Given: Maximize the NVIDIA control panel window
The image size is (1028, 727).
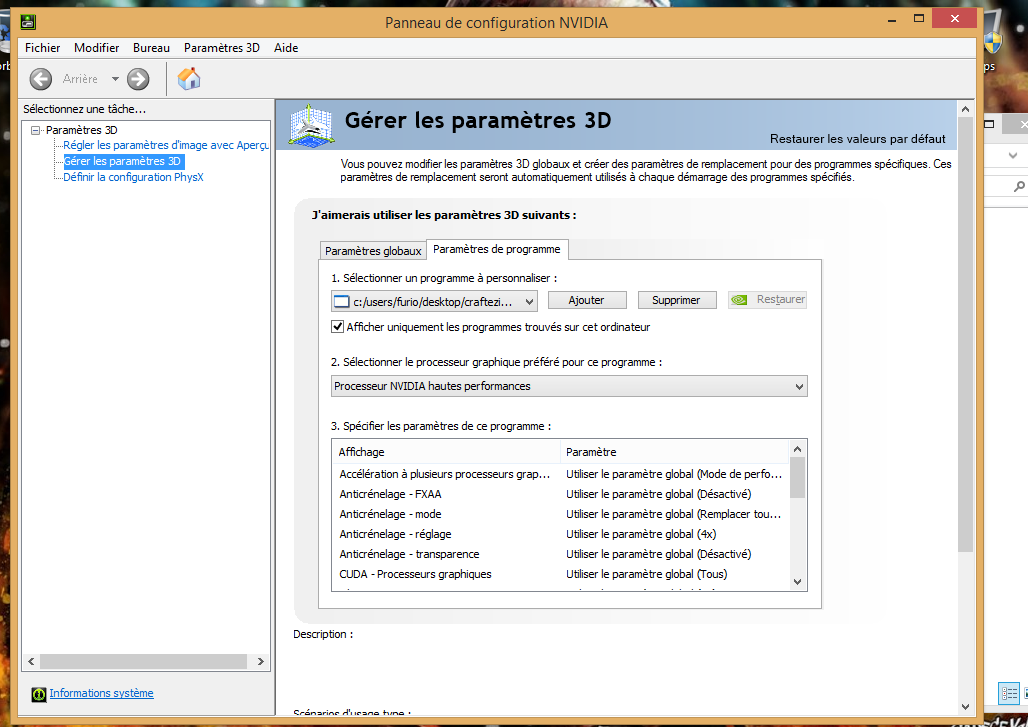Looking at the screenshot, I should [x=919, y=19].
